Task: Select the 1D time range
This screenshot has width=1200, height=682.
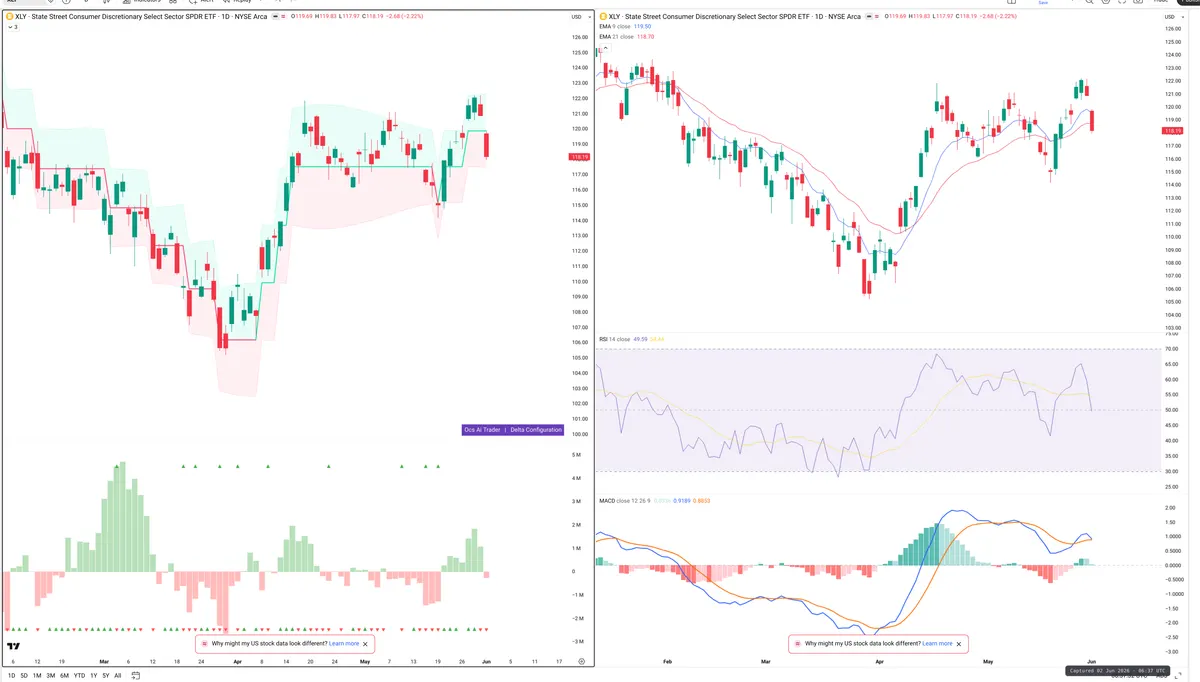Action: [x=12, y=676]
